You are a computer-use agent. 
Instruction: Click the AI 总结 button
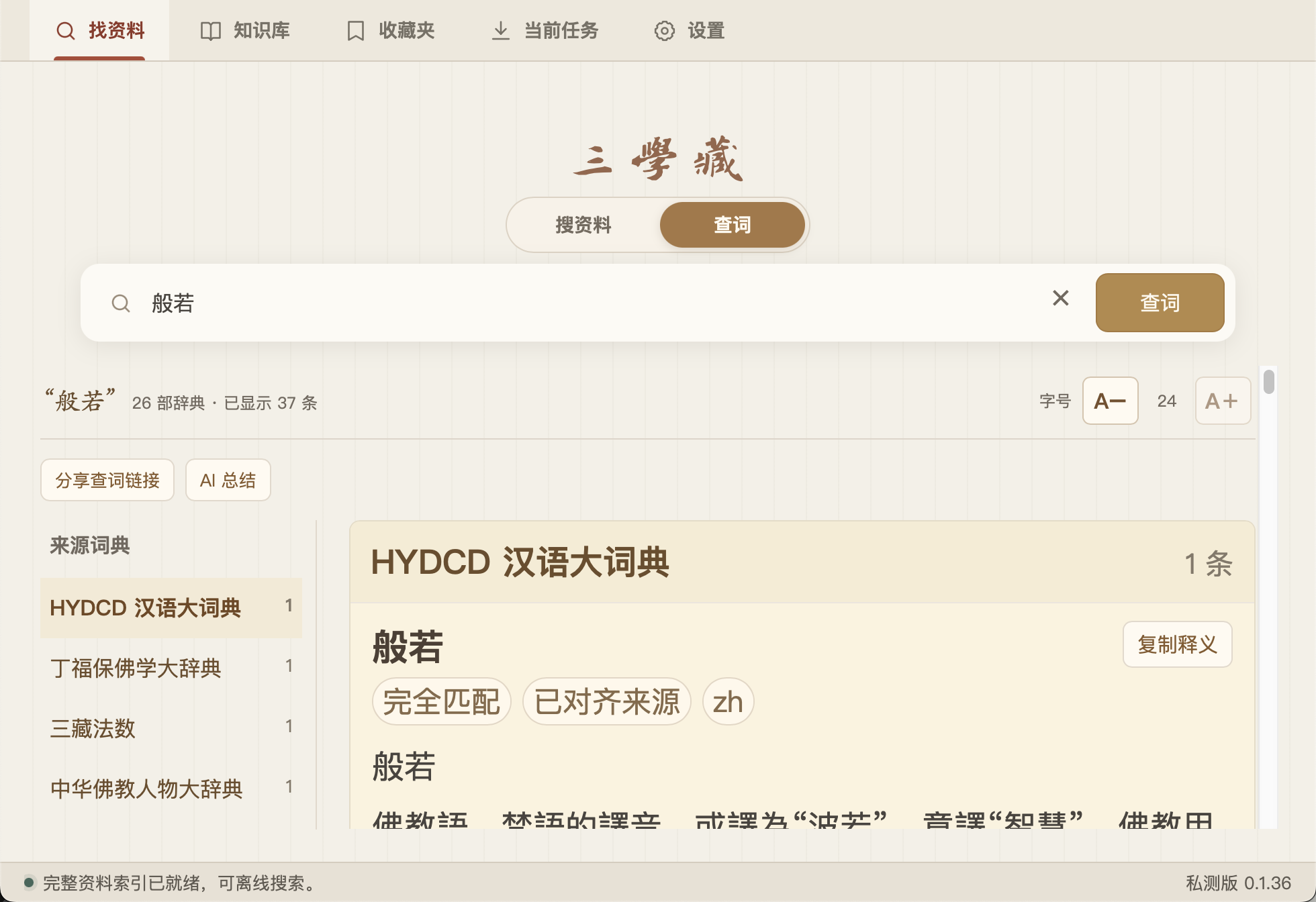[228, 480]
